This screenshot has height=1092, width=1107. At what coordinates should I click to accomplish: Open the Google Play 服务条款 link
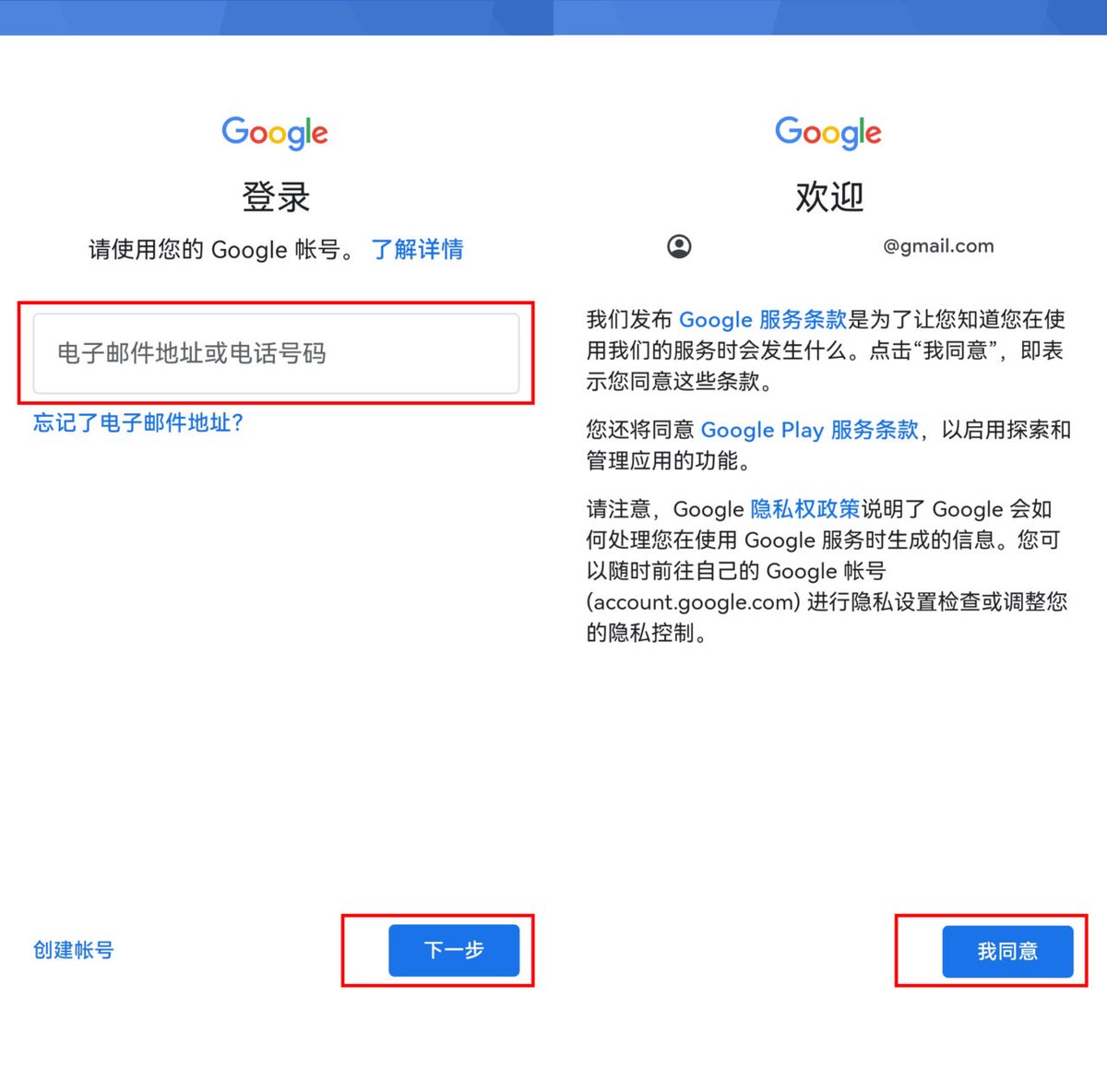[x=810, y=430]
